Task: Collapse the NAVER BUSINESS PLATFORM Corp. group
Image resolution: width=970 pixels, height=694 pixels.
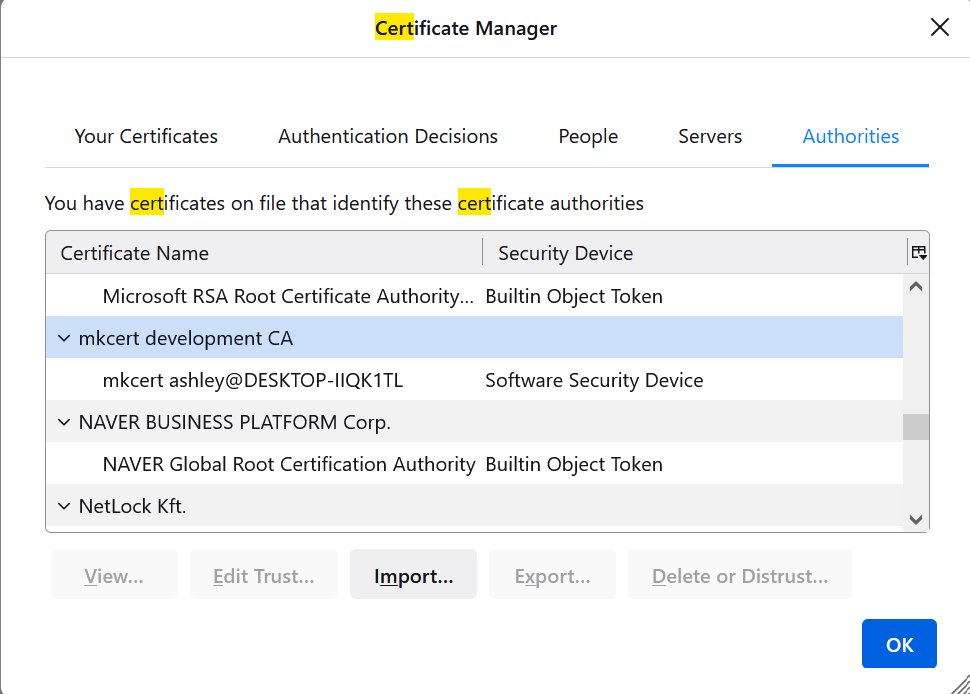Action: pyautogui.click(x=63, y=422)
